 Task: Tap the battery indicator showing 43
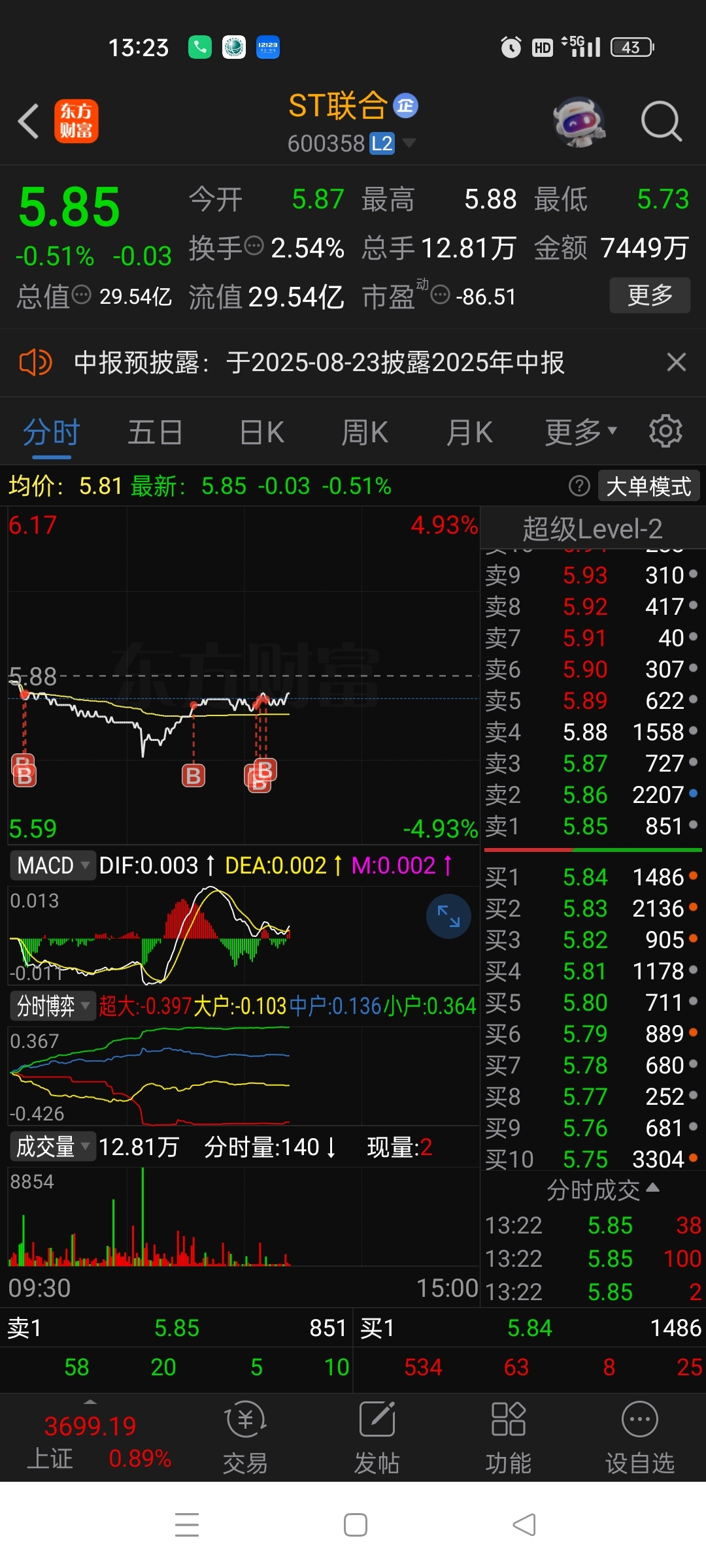click(632, 47)
